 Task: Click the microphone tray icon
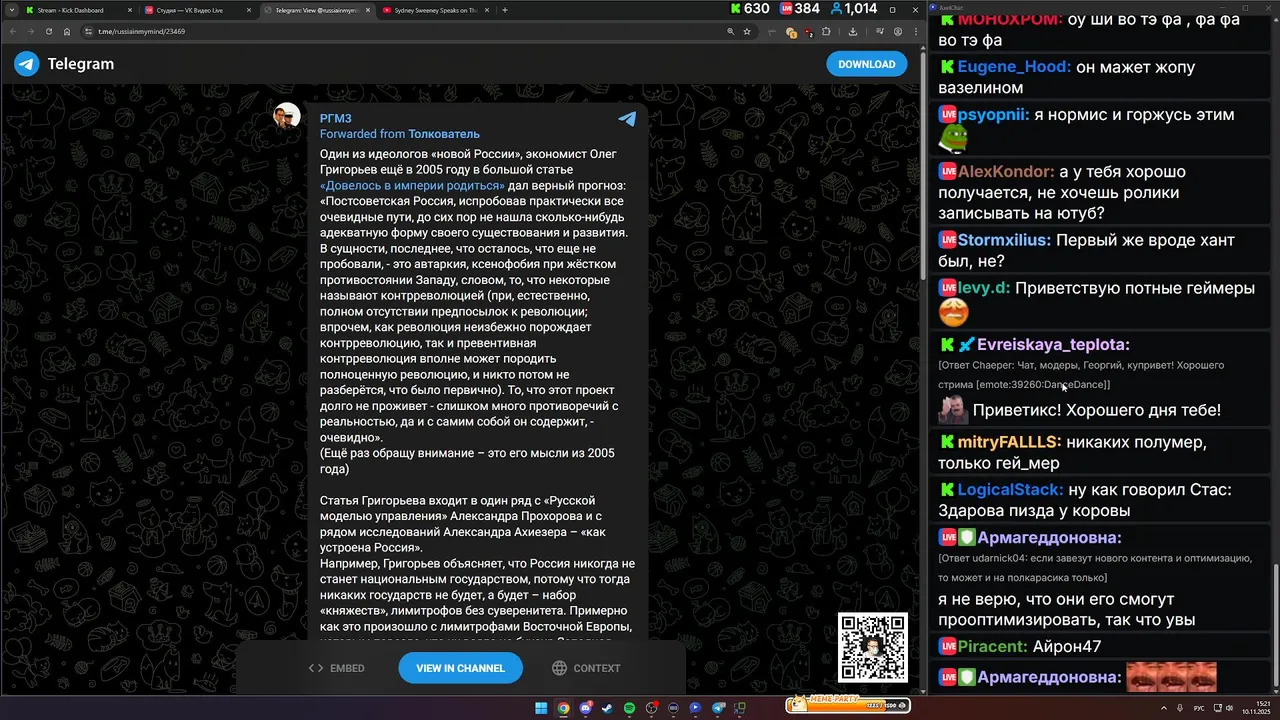coord(1180,707)
